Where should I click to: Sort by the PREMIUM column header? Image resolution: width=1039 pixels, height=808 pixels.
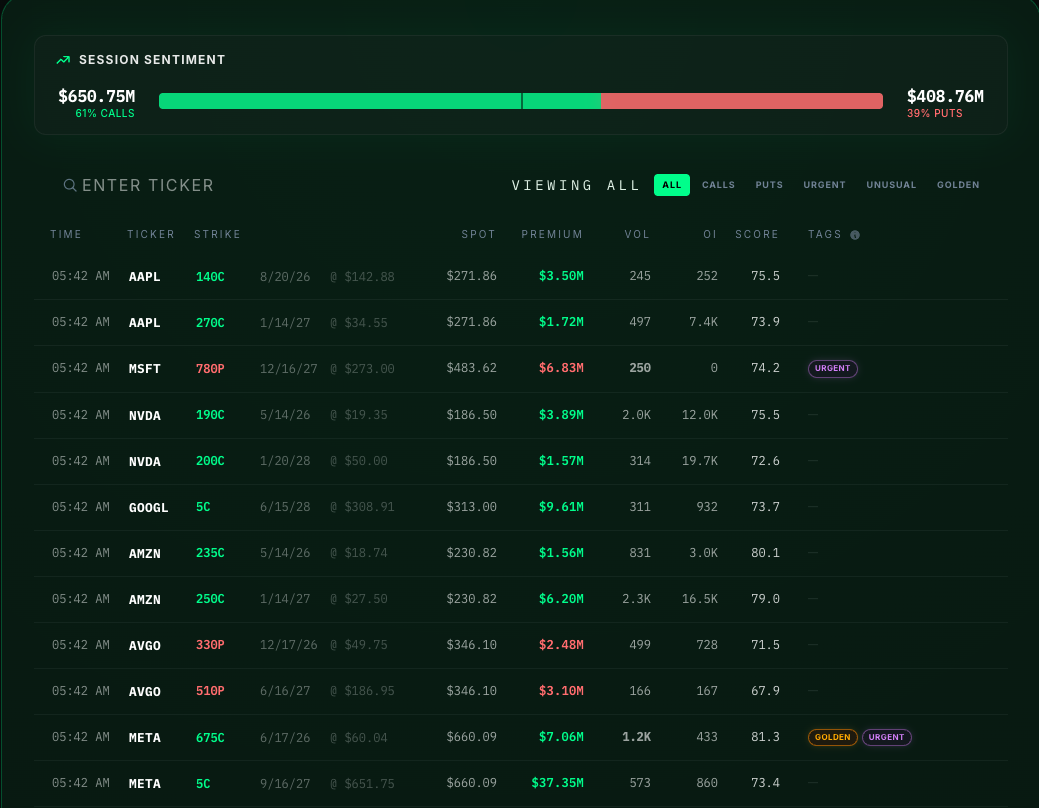[552, 234]
